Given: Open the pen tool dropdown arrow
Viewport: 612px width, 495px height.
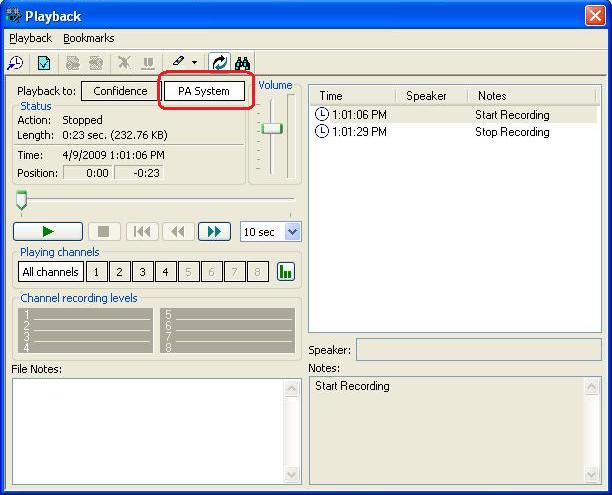Looking at the screenshot, I should (x=194, y=62).
